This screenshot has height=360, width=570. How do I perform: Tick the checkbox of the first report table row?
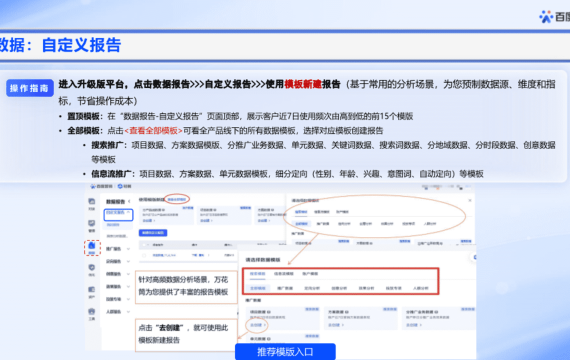tap(144, 256)
